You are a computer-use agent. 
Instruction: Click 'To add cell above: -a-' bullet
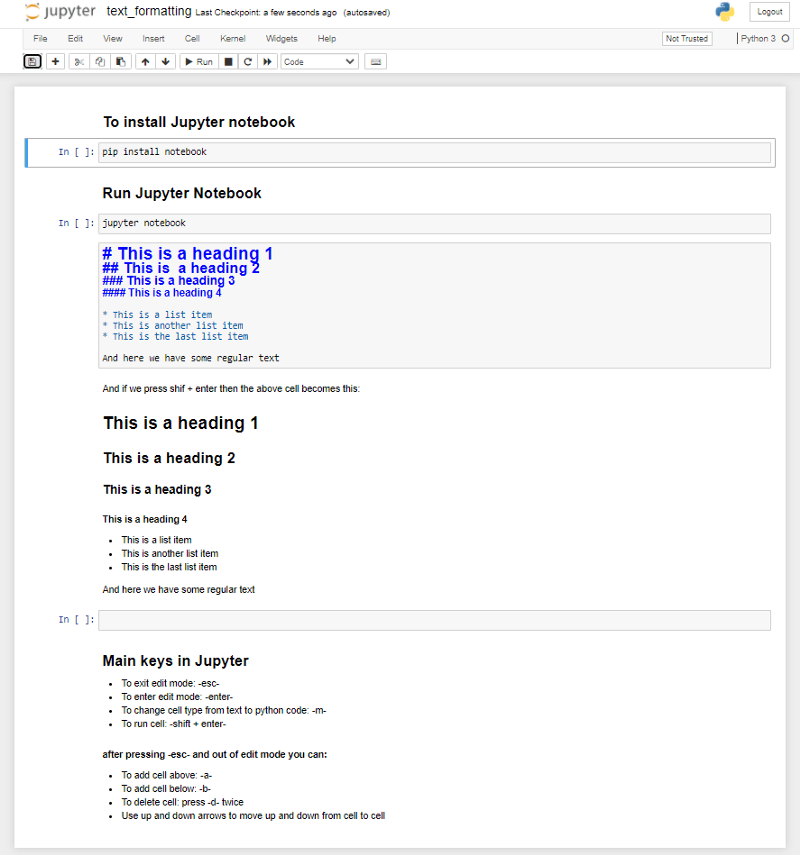pyautogui.click(x=166, y=775)
